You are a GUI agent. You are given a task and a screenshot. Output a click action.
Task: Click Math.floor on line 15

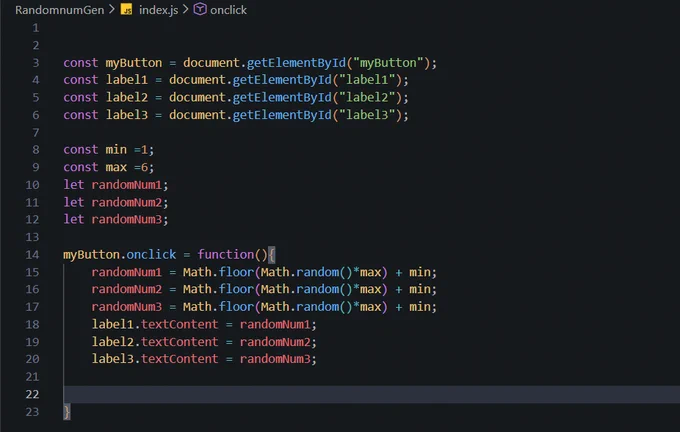click(x=218, y=272)
